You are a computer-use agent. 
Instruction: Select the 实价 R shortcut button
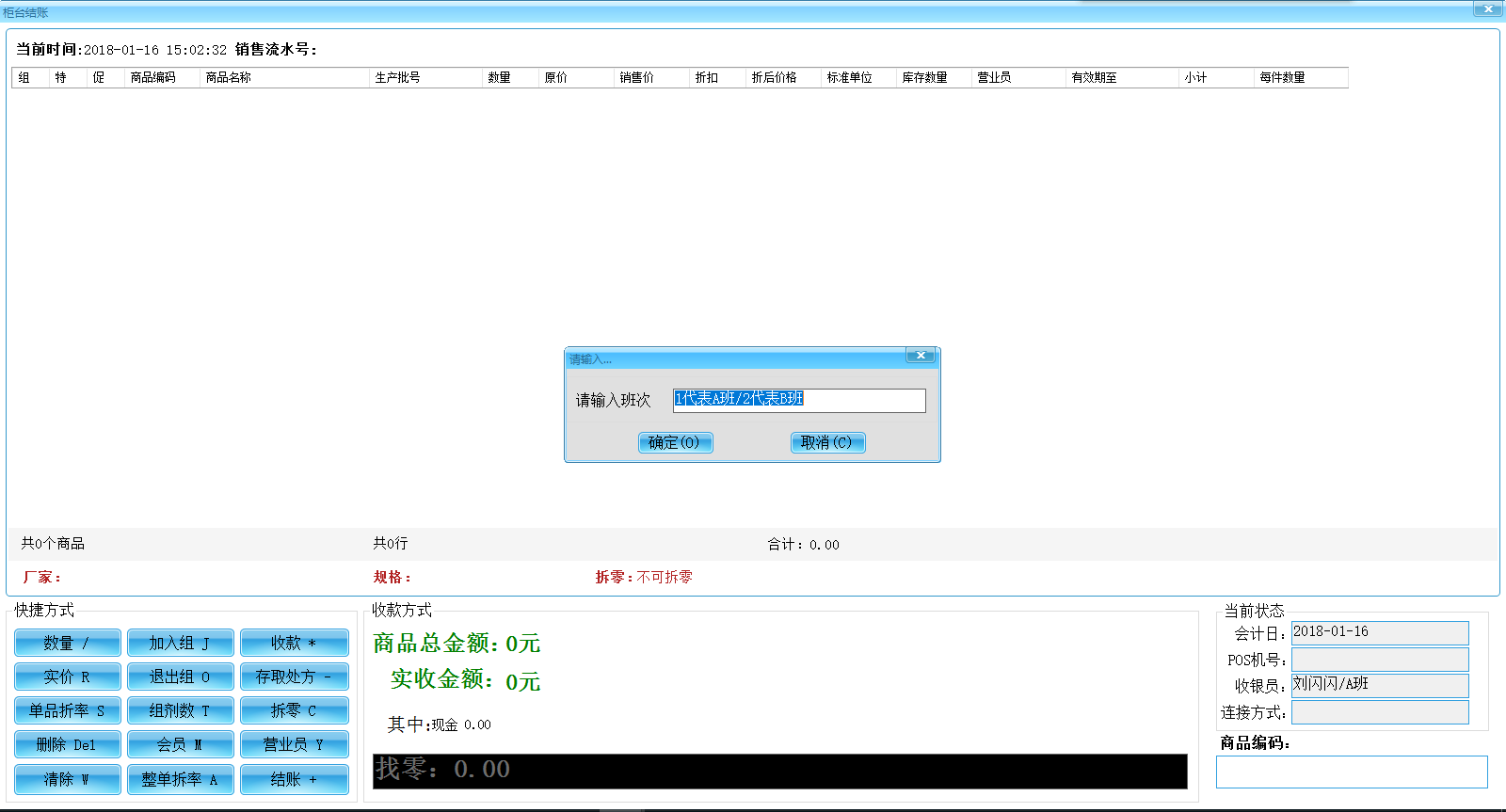(x=67, y=677)
